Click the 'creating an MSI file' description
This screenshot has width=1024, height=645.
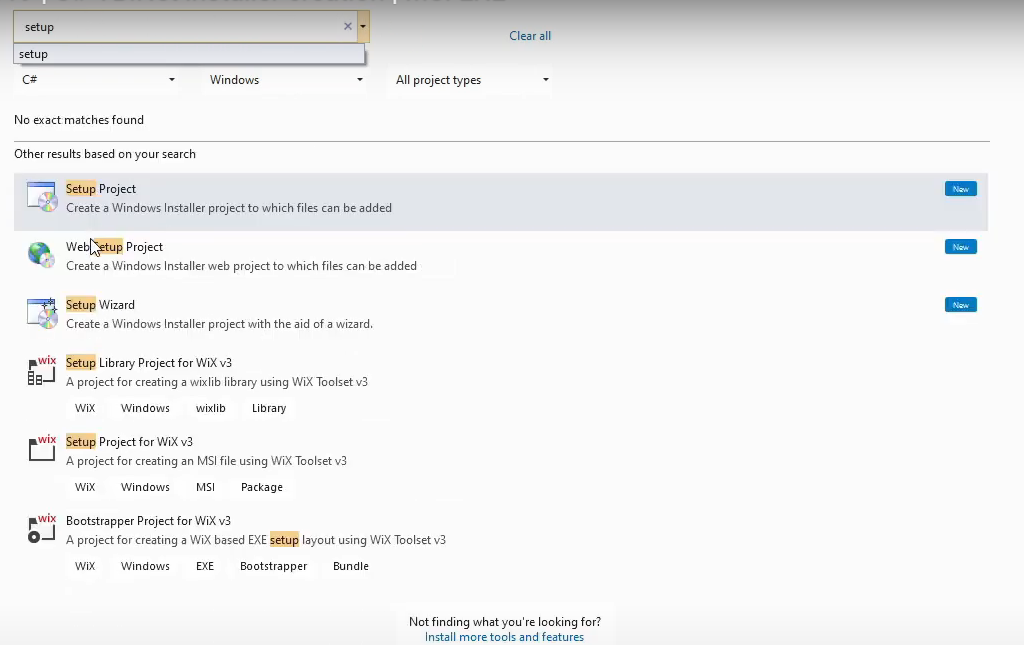coord(206,461)
